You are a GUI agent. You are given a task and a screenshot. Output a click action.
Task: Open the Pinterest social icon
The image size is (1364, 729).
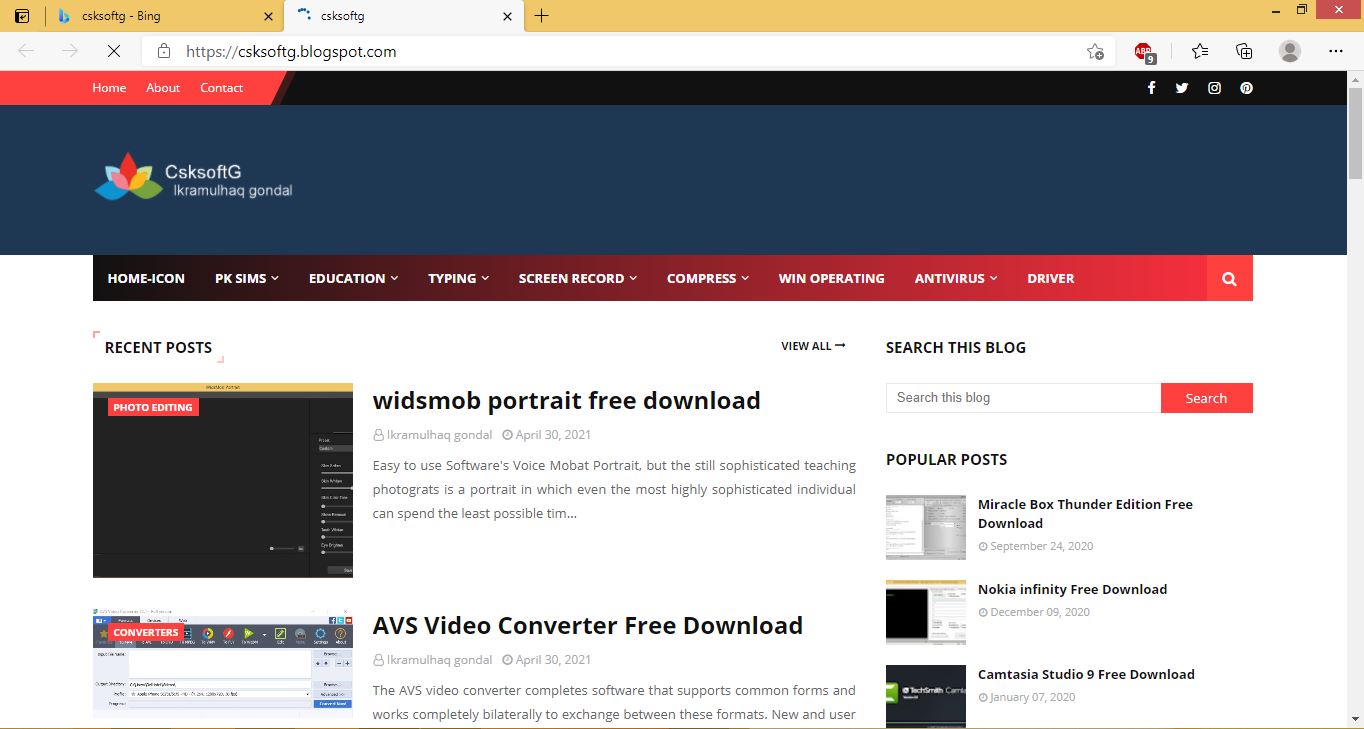[1246, 88]
